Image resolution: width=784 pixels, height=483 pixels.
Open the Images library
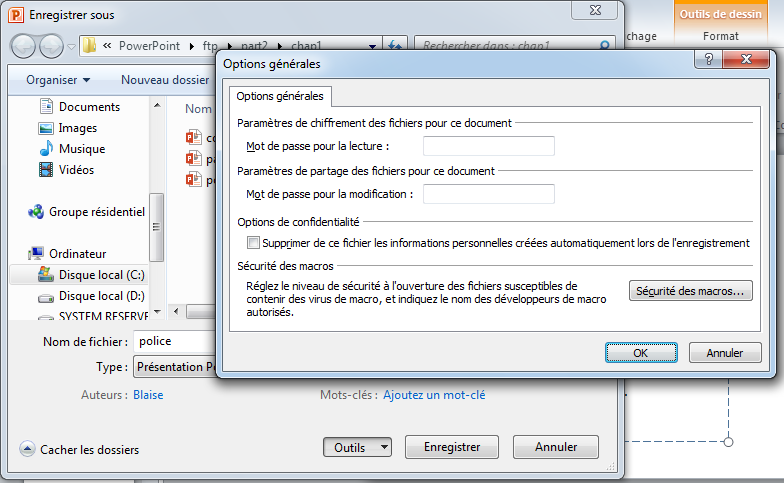tap(68, 128)
